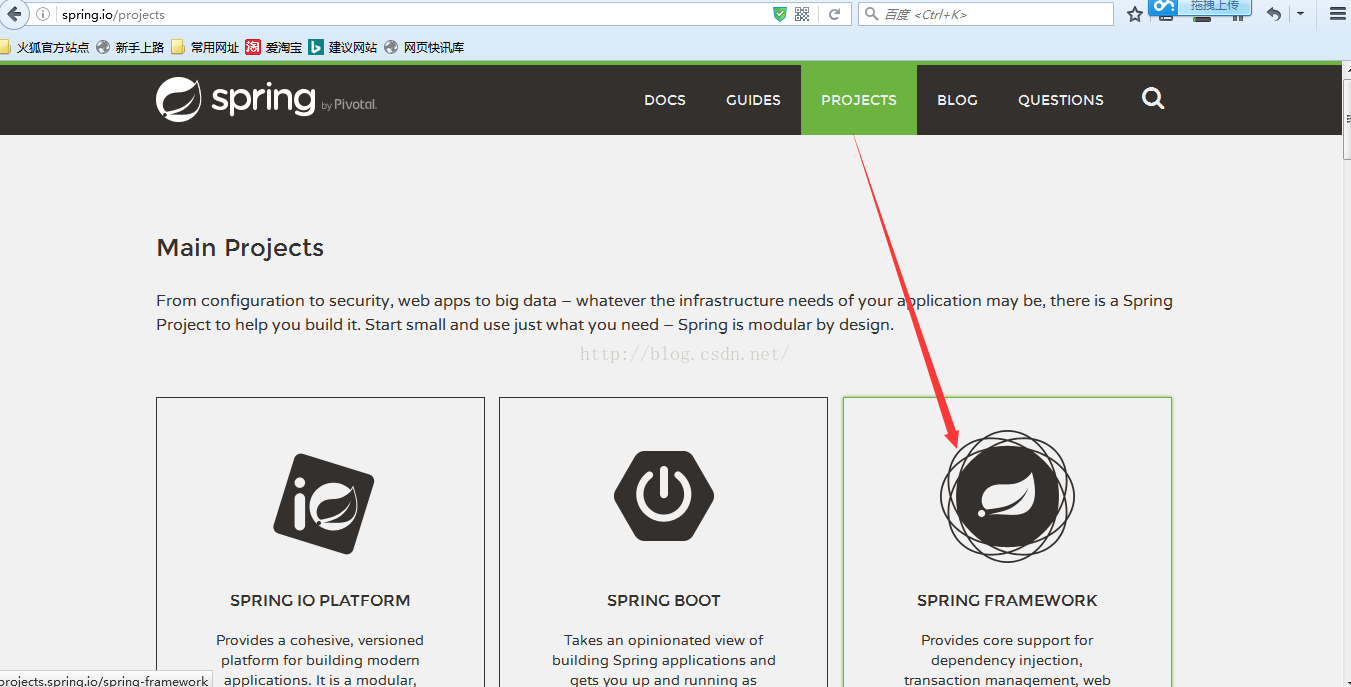1351x687 pixels.
Task: Click the search magnifier in the search box
Action: (871, 14)
